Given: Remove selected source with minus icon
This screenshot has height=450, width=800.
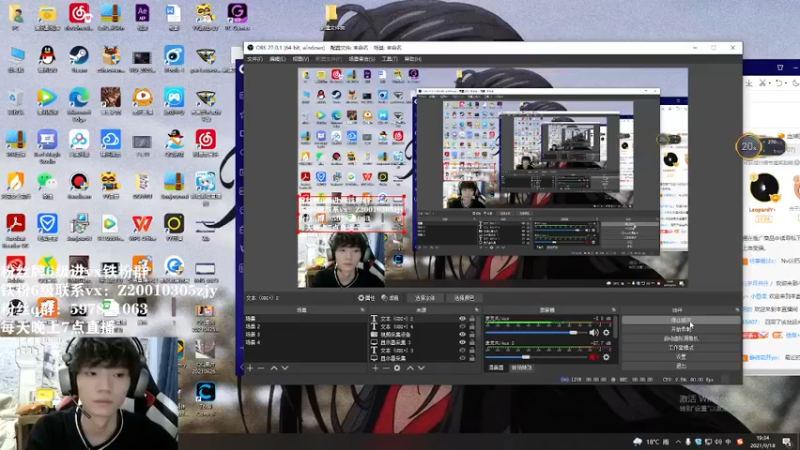Looking at the screenshot, I should pyautogui.click(x=386, y=368).
